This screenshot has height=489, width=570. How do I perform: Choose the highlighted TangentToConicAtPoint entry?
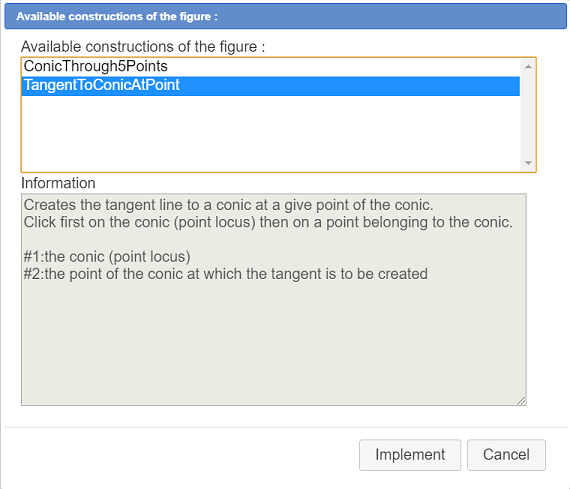[270, 86]
